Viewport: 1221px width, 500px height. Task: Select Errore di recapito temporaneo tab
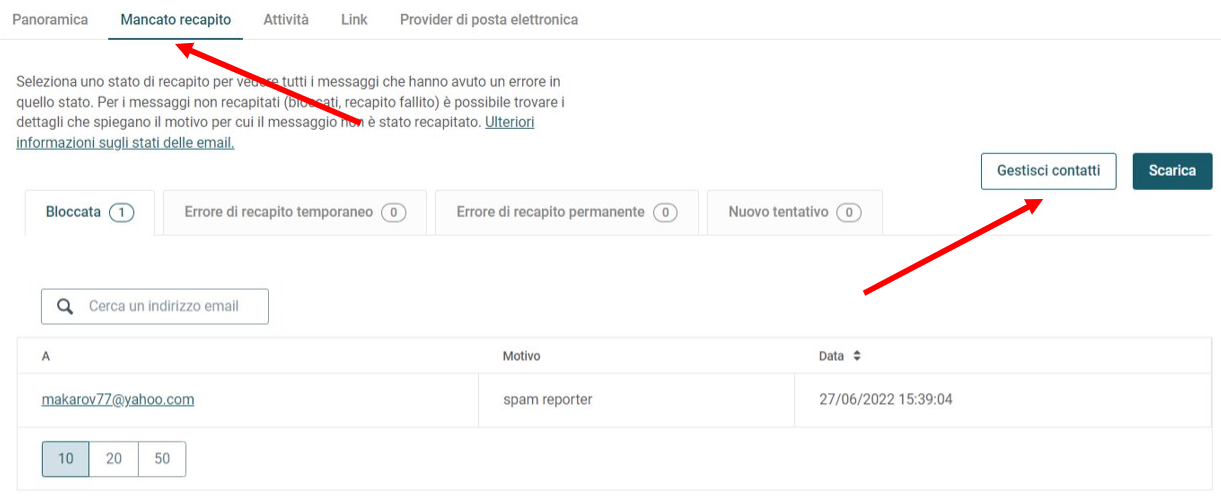295,213
